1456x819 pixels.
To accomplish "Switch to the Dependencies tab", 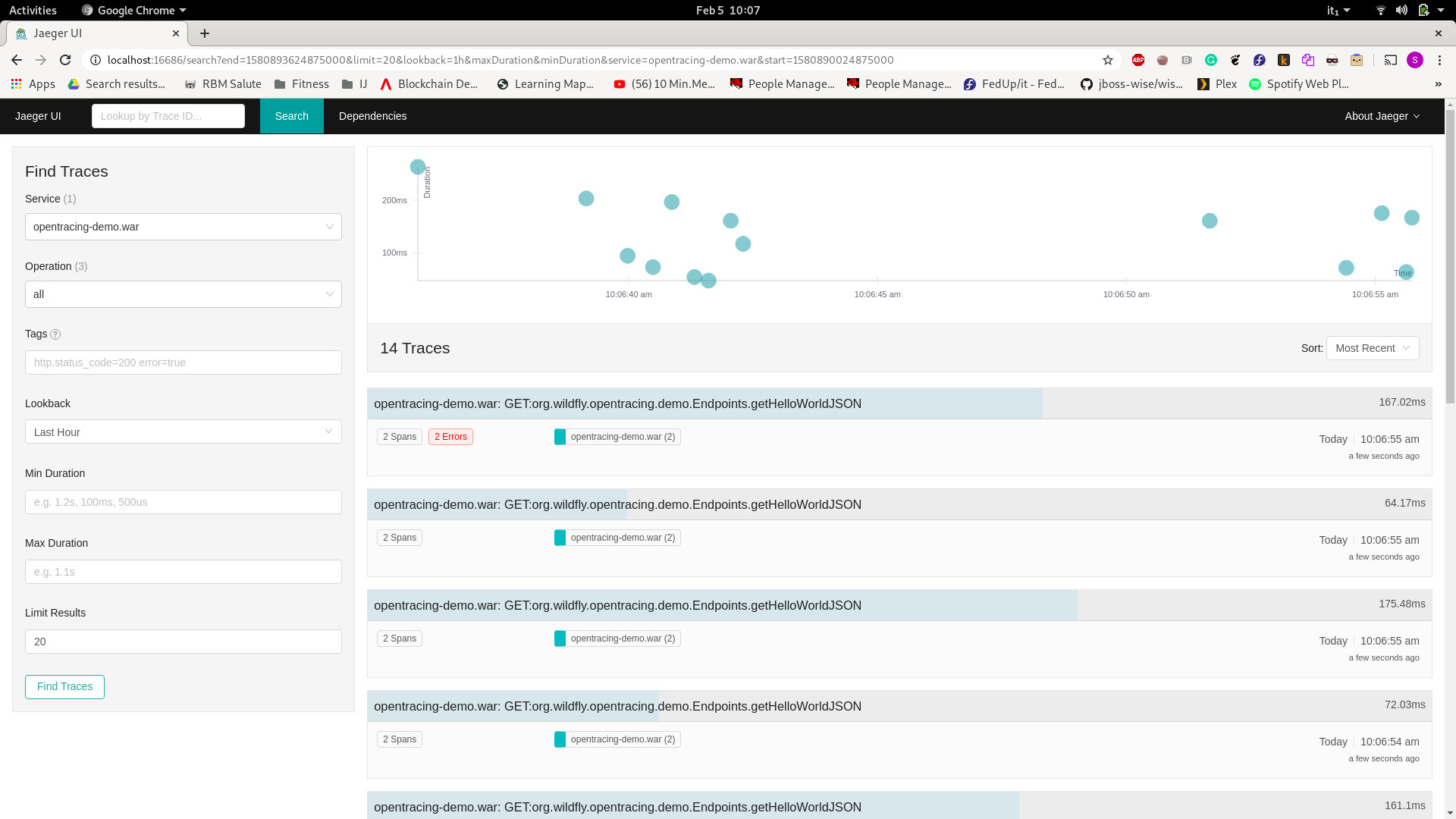I will click(372, 116).
